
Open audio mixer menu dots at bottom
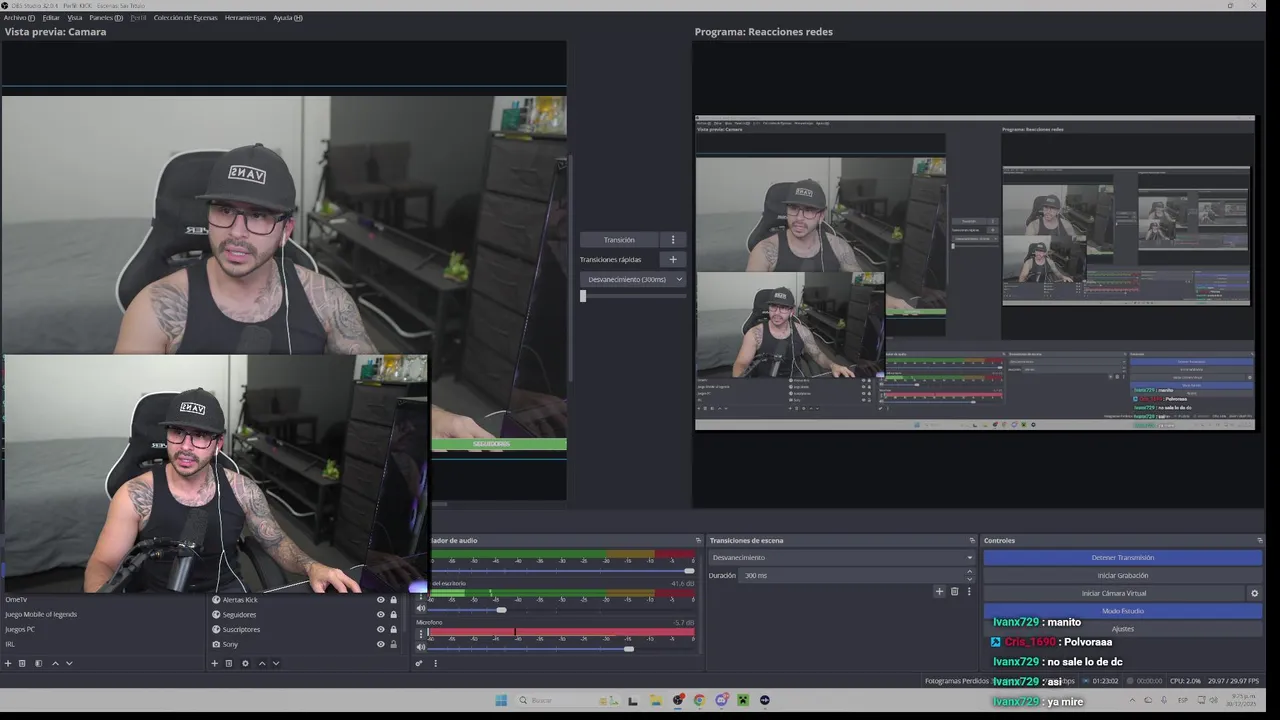435,663
